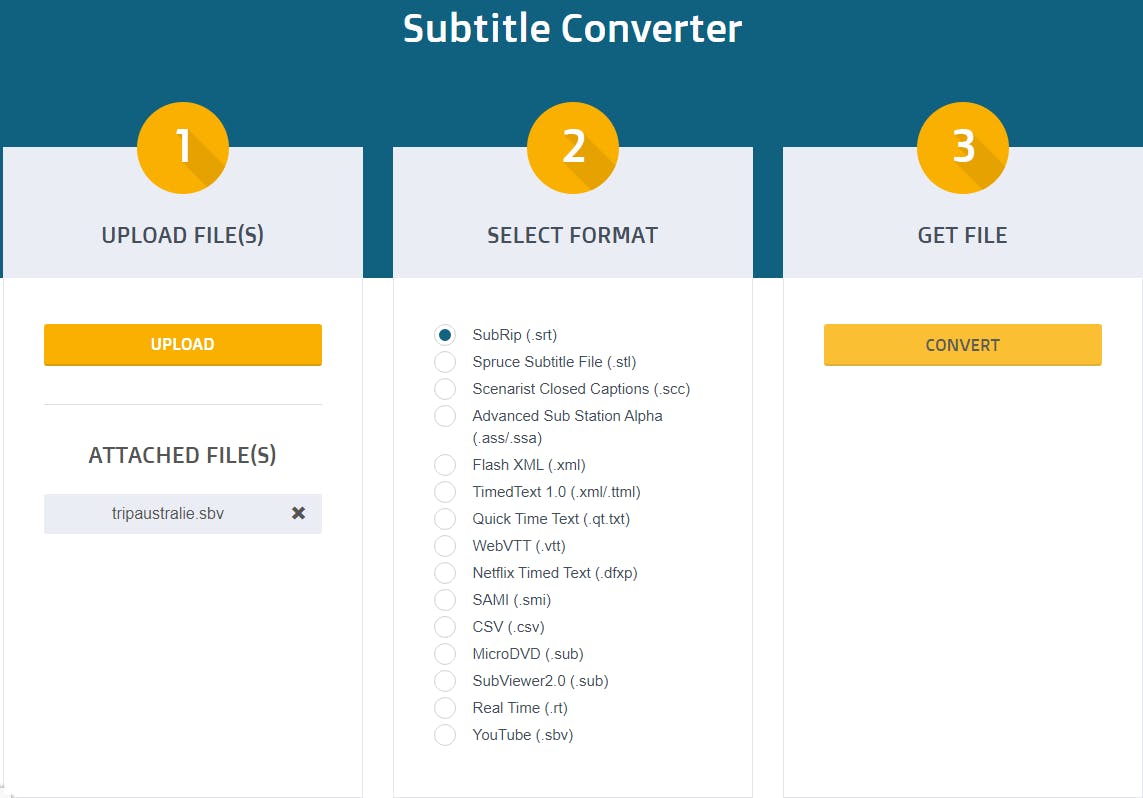Pick the MicroDVD (.sub) format
Image resolution: width=1143 pixels, height=798 pixels.
(x=445, y=654)
